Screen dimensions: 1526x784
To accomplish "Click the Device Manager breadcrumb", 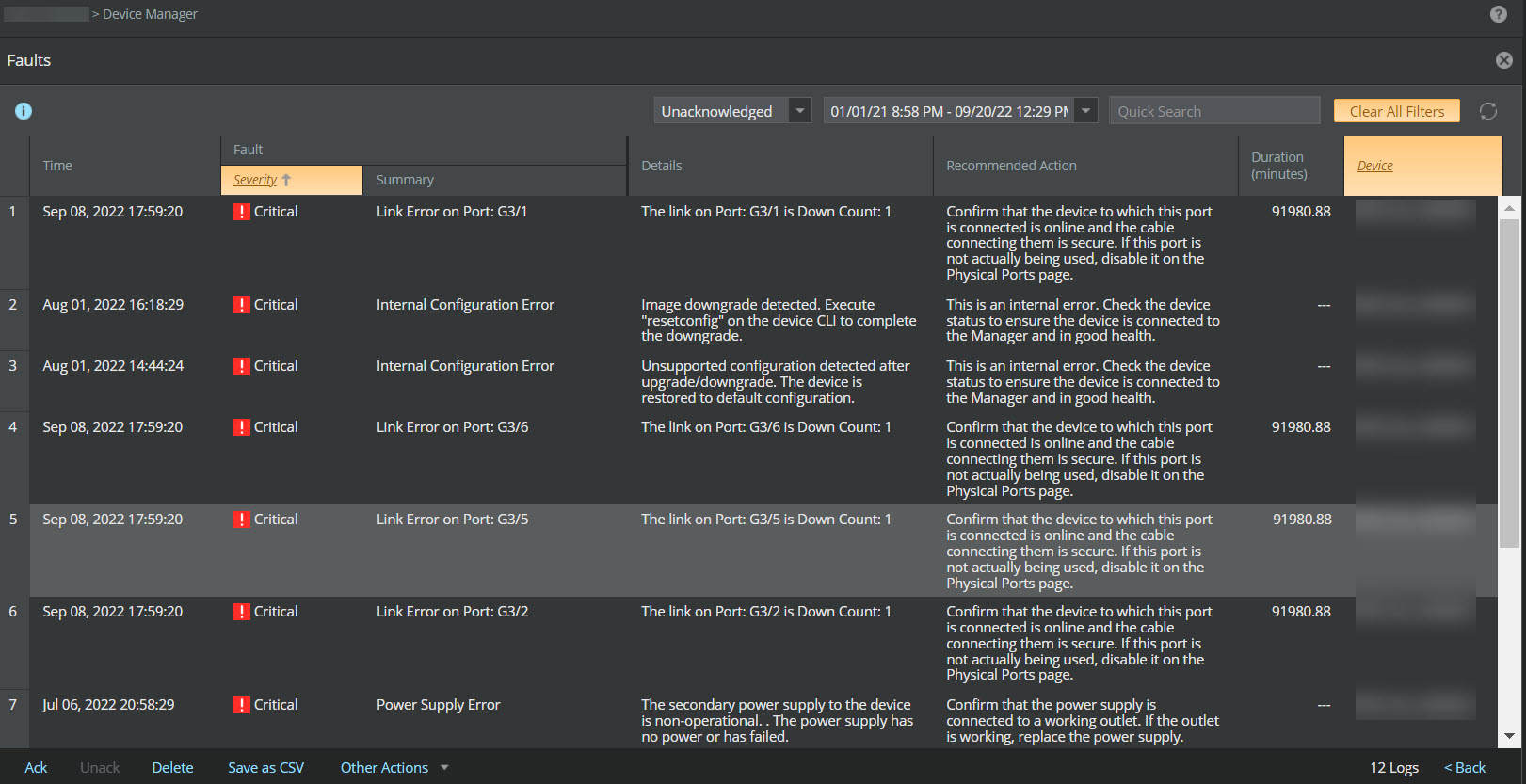I will (x=150, y=14).
